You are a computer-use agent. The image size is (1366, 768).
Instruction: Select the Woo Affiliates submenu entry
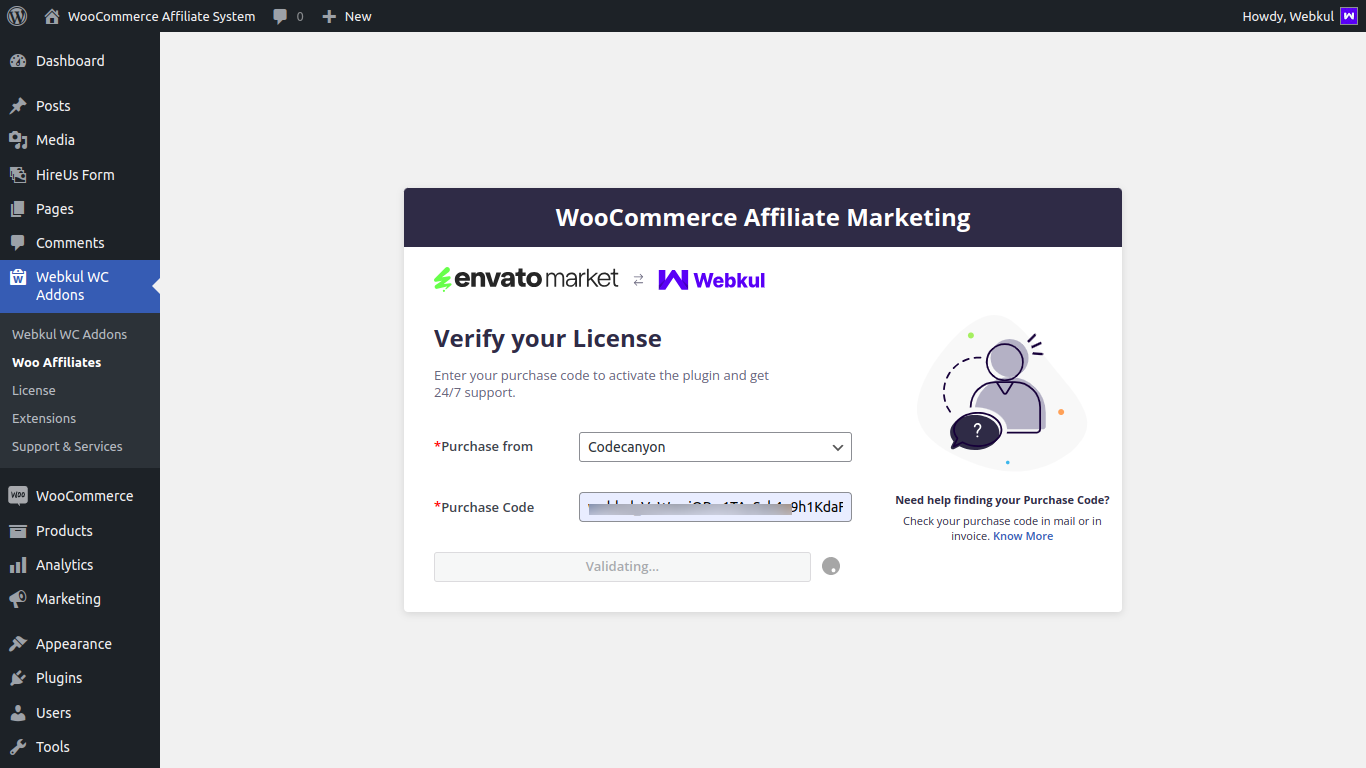click(x=57, y=362)
